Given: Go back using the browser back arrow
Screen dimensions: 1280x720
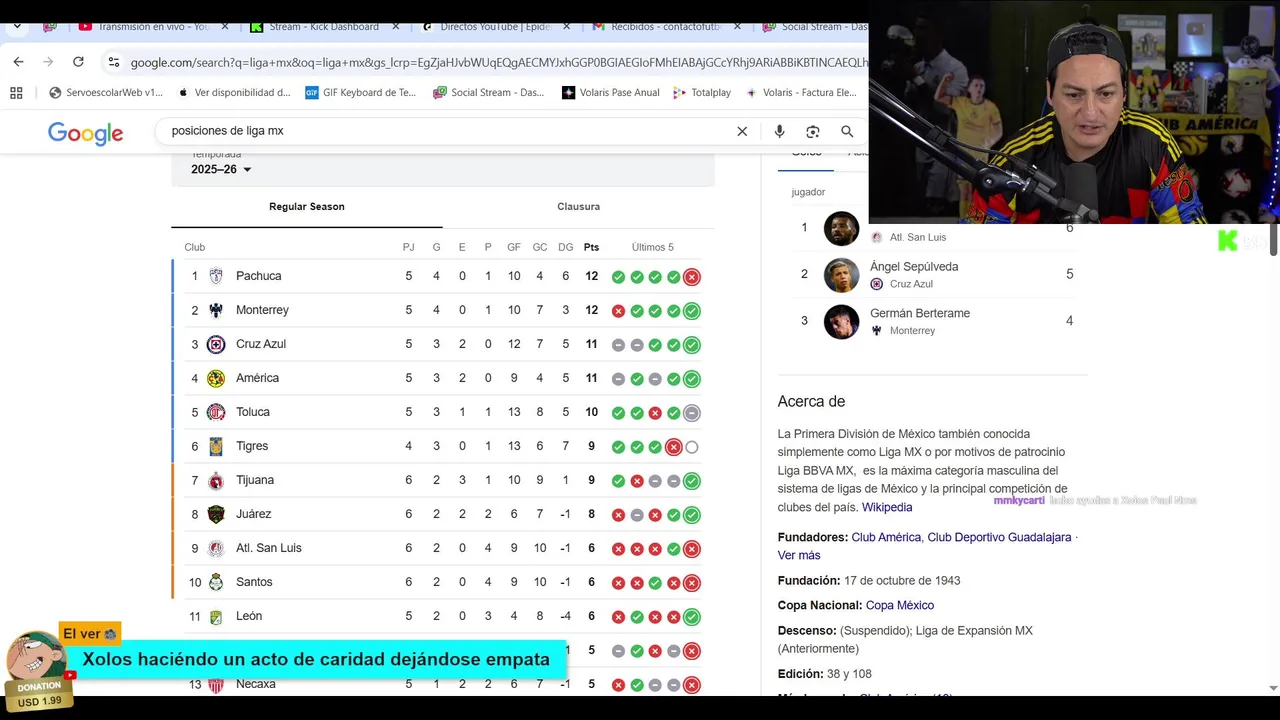Looking at the screenshot, I should [x=18, y=62].
